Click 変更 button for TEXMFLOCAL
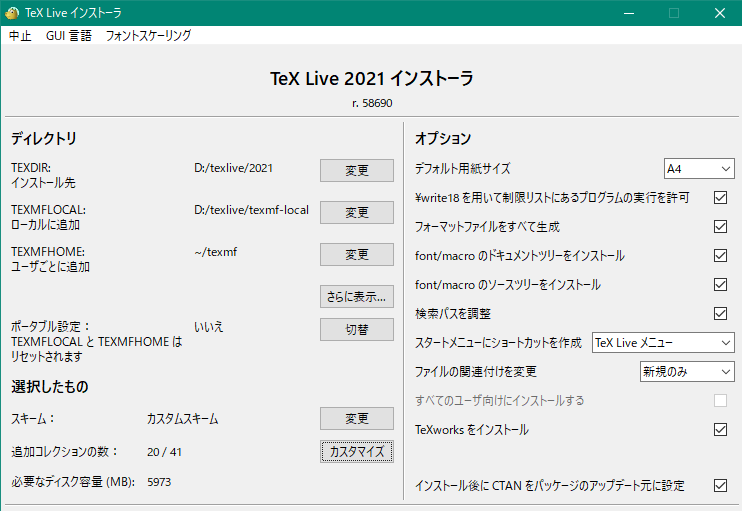The image size is (742, 511). [357, 212]
